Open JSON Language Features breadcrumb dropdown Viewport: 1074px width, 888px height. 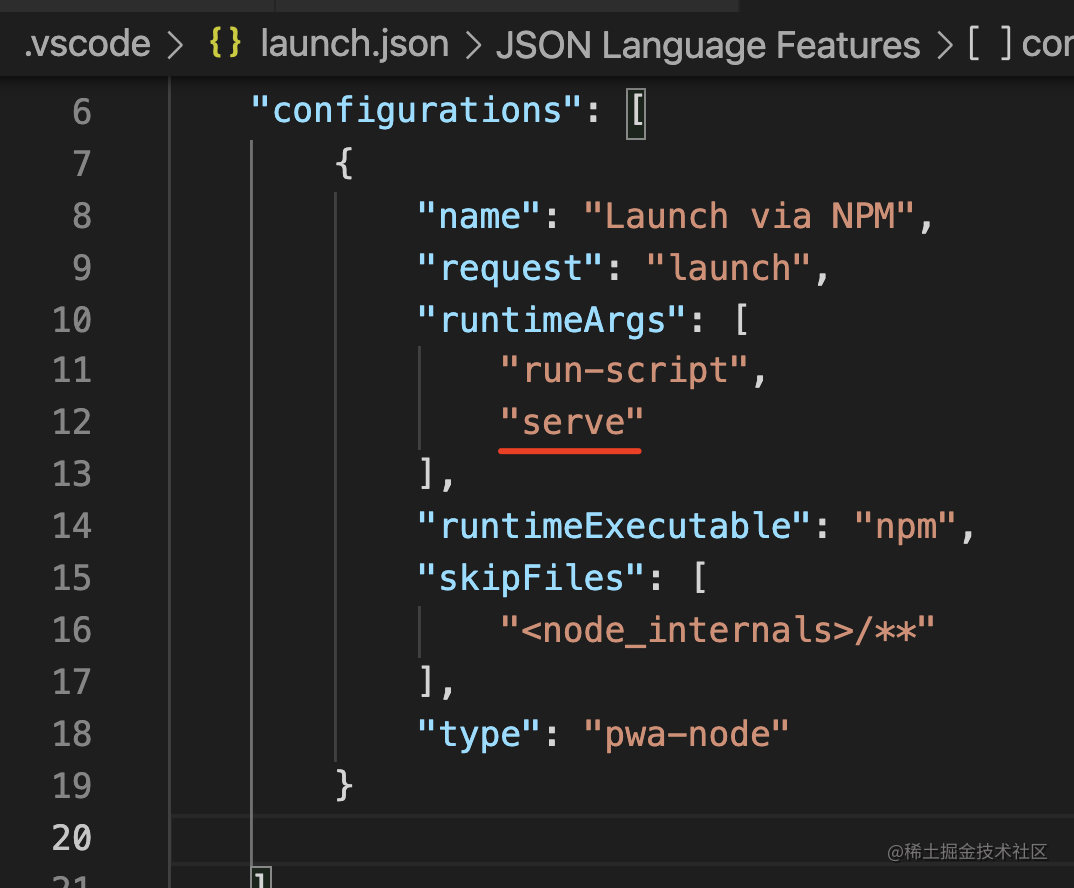707,44
